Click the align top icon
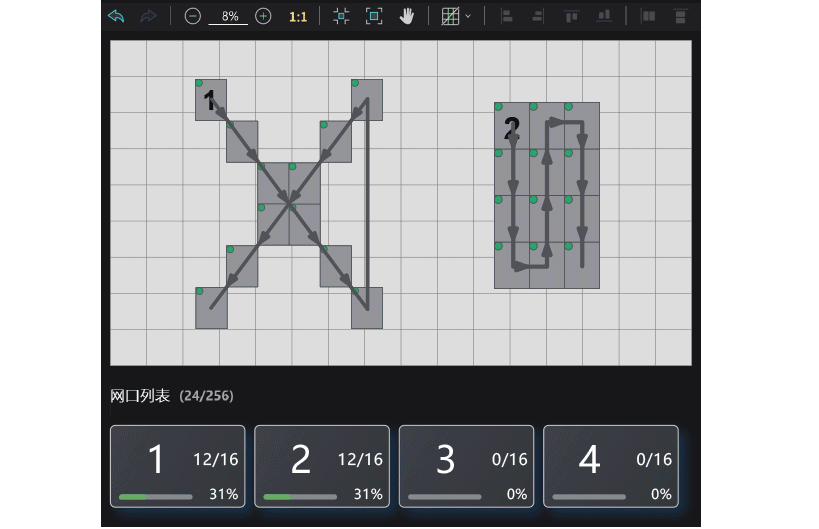The image size is (819, 529). click(x=571, y=16)
